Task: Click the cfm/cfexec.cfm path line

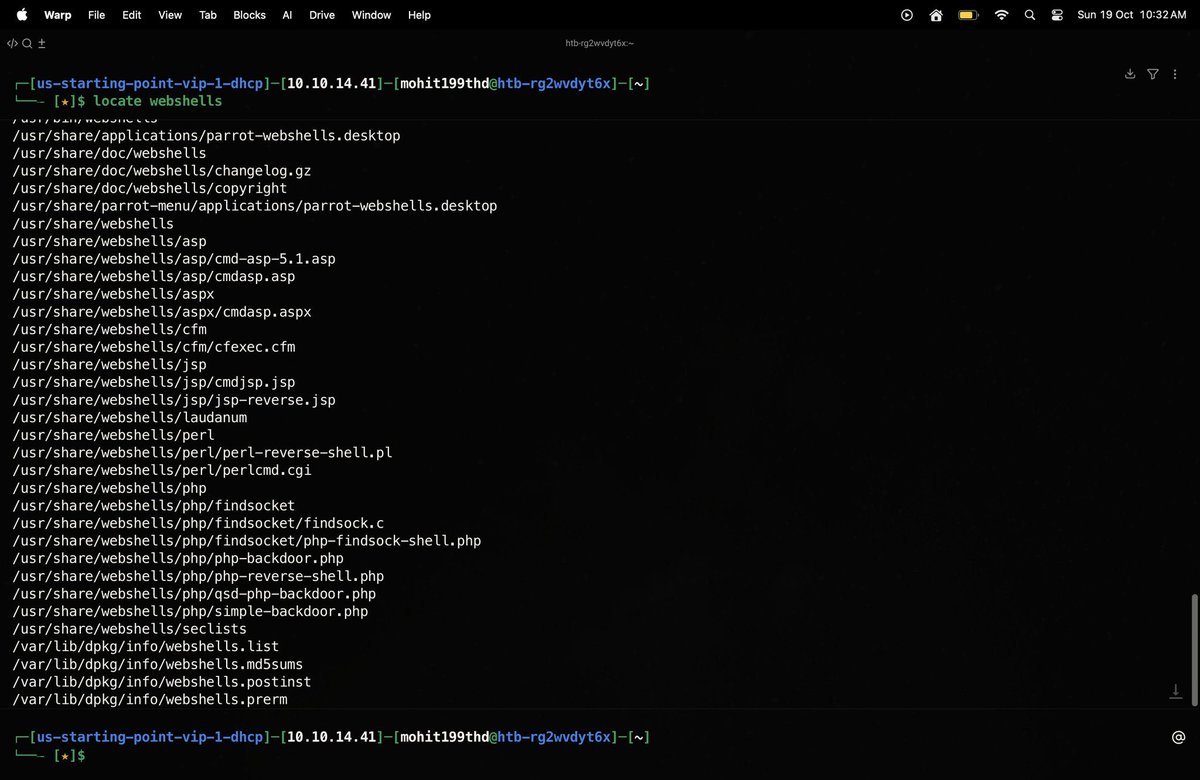Action: click(x=154, y=347)
